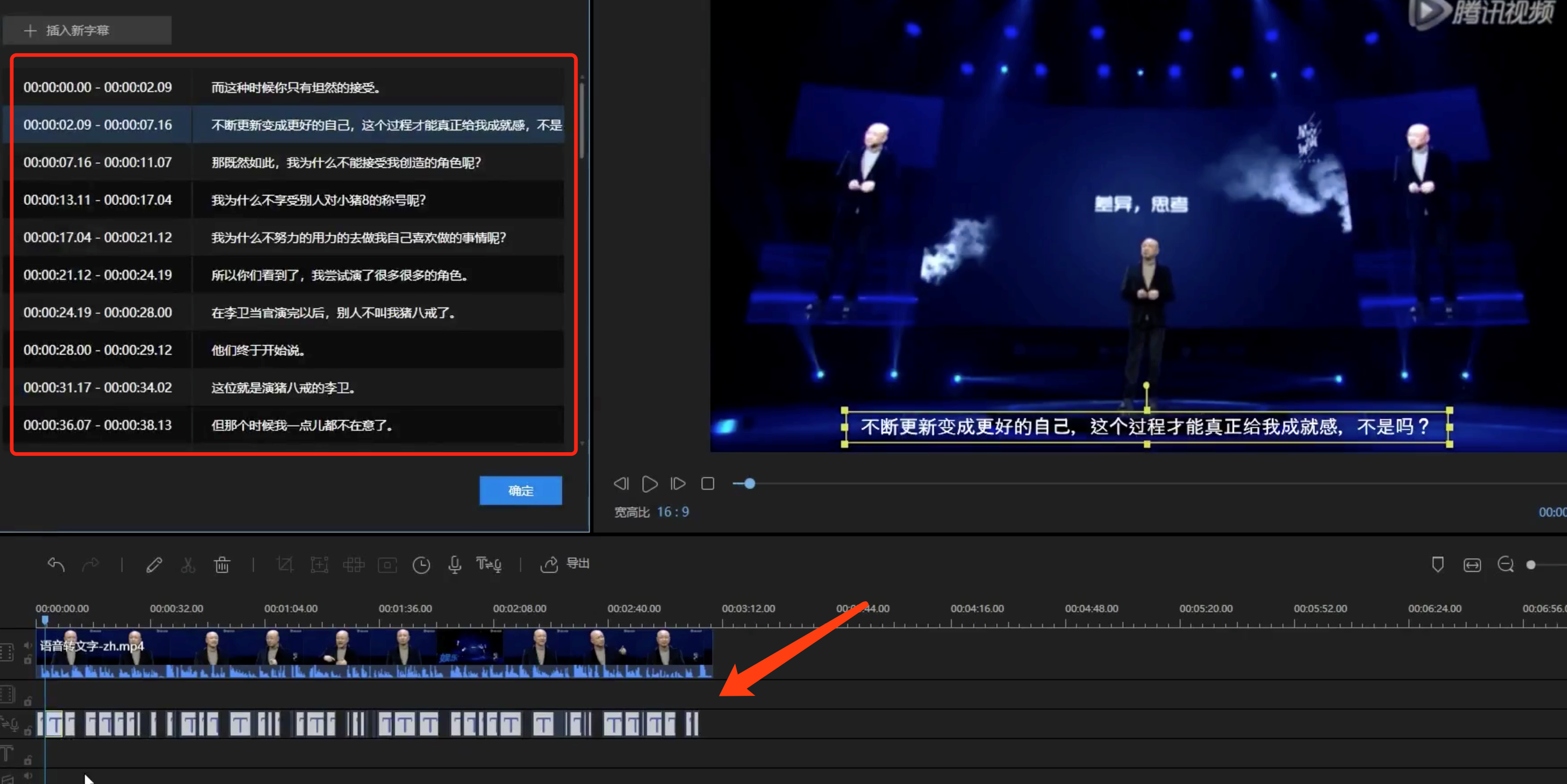
Task: Click the main video track film icon
Action: 7,652
